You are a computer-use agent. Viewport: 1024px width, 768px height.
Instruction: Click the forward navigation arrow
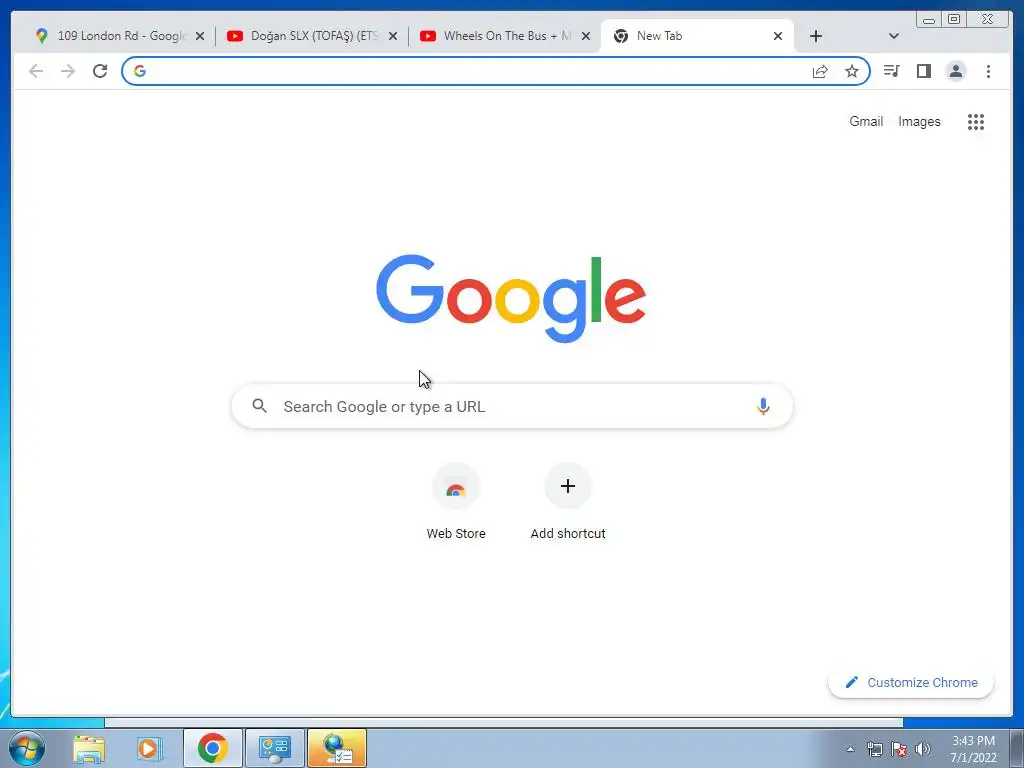[68, 71]
